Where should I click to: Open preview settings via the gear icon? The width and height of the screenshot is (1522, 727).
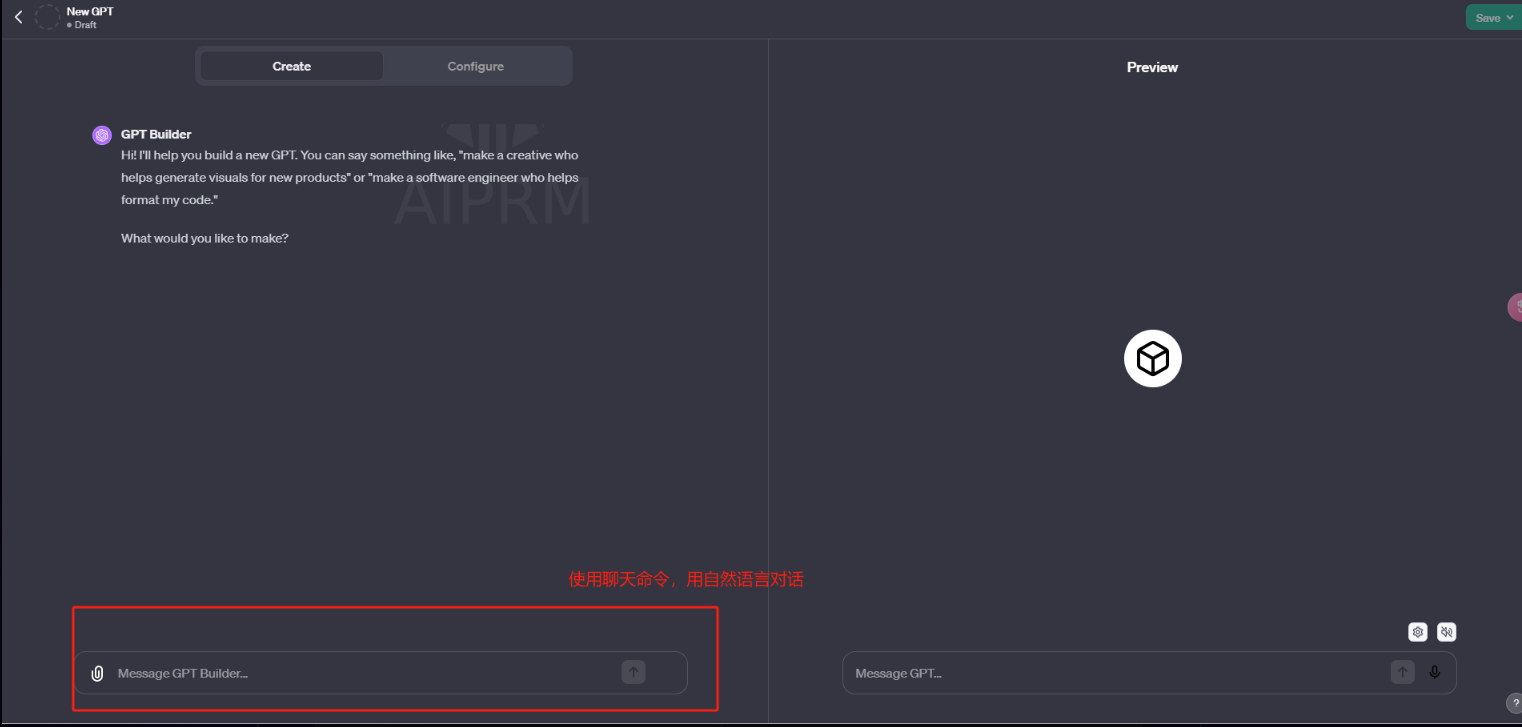[x=1417, y=632]
